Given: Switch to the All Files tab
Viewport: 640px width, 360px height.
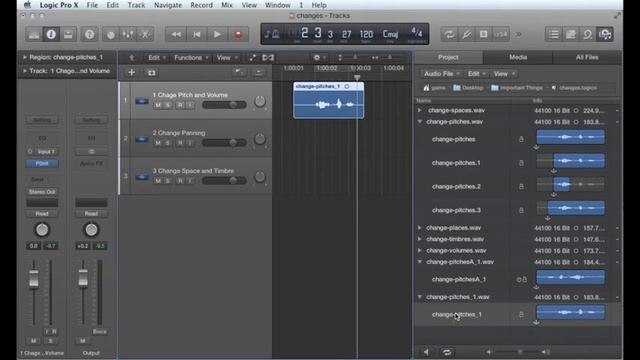Looking at the screenshot, I should pos(587,58).
